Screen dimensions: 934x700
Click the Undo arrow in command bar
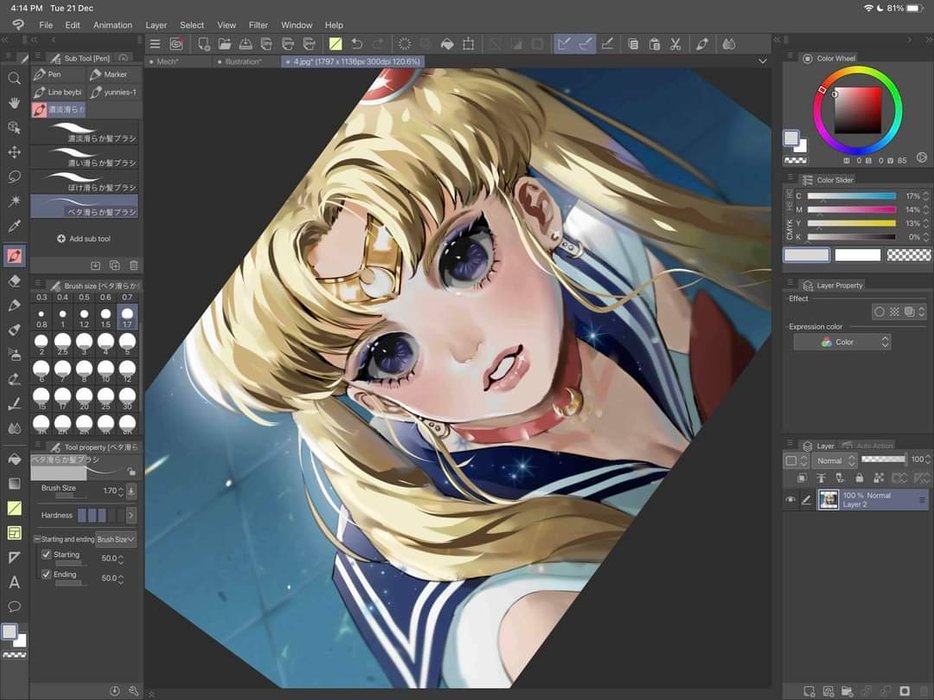pyautogui.click(x=357, y=44)
